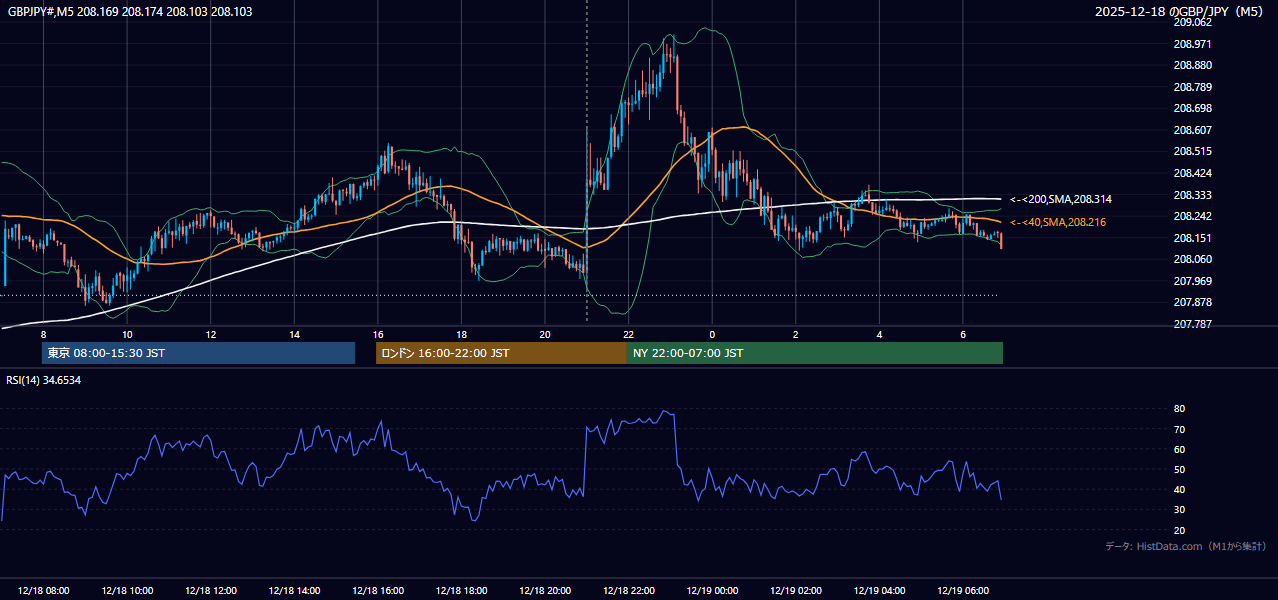Click the 12/19 02:00 time label
This screenshot has width=1278, height=600.
click(796, 591)
